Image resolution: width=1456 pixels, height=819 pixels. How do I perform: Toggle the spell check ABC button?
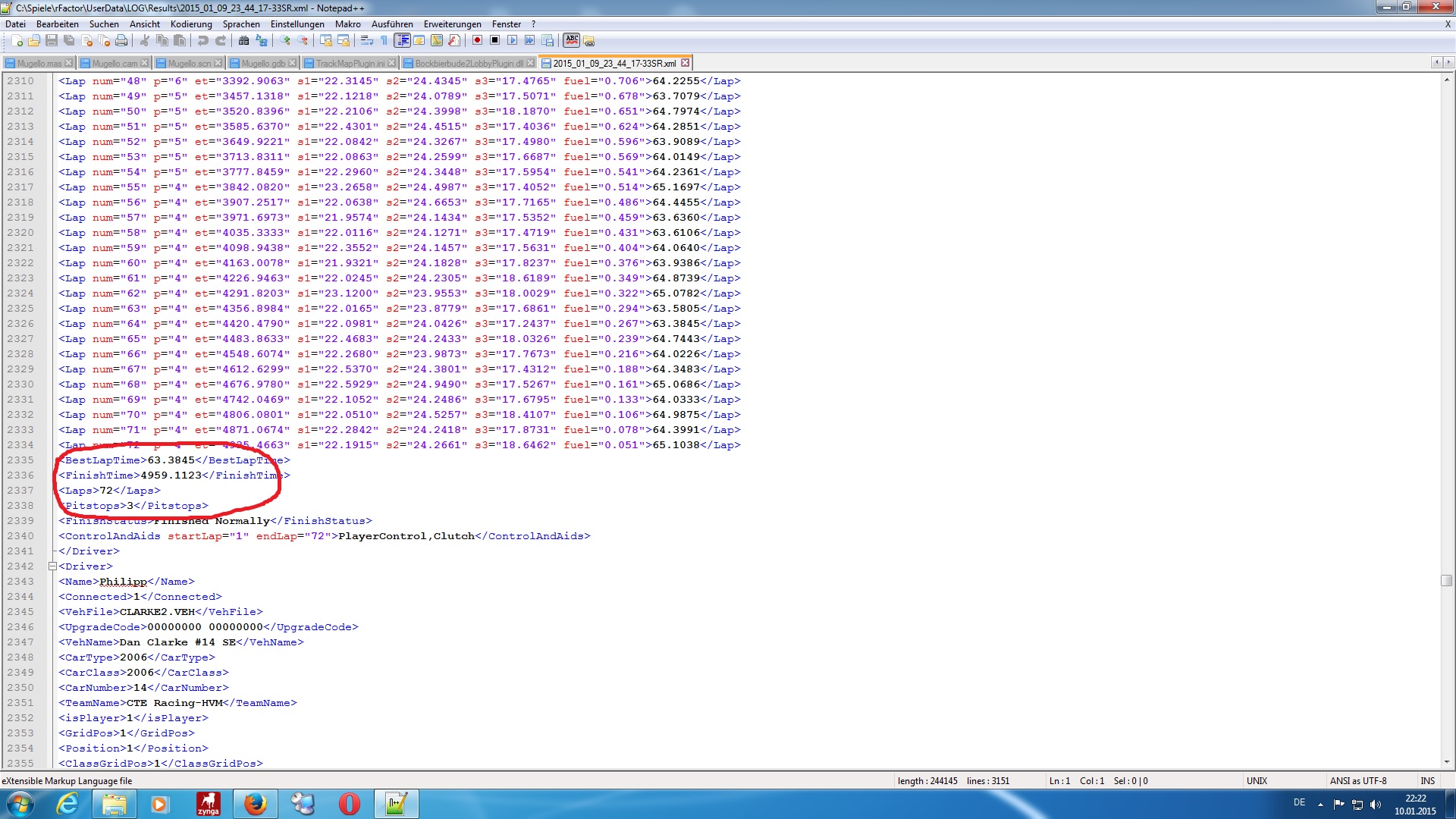(572, 40)
